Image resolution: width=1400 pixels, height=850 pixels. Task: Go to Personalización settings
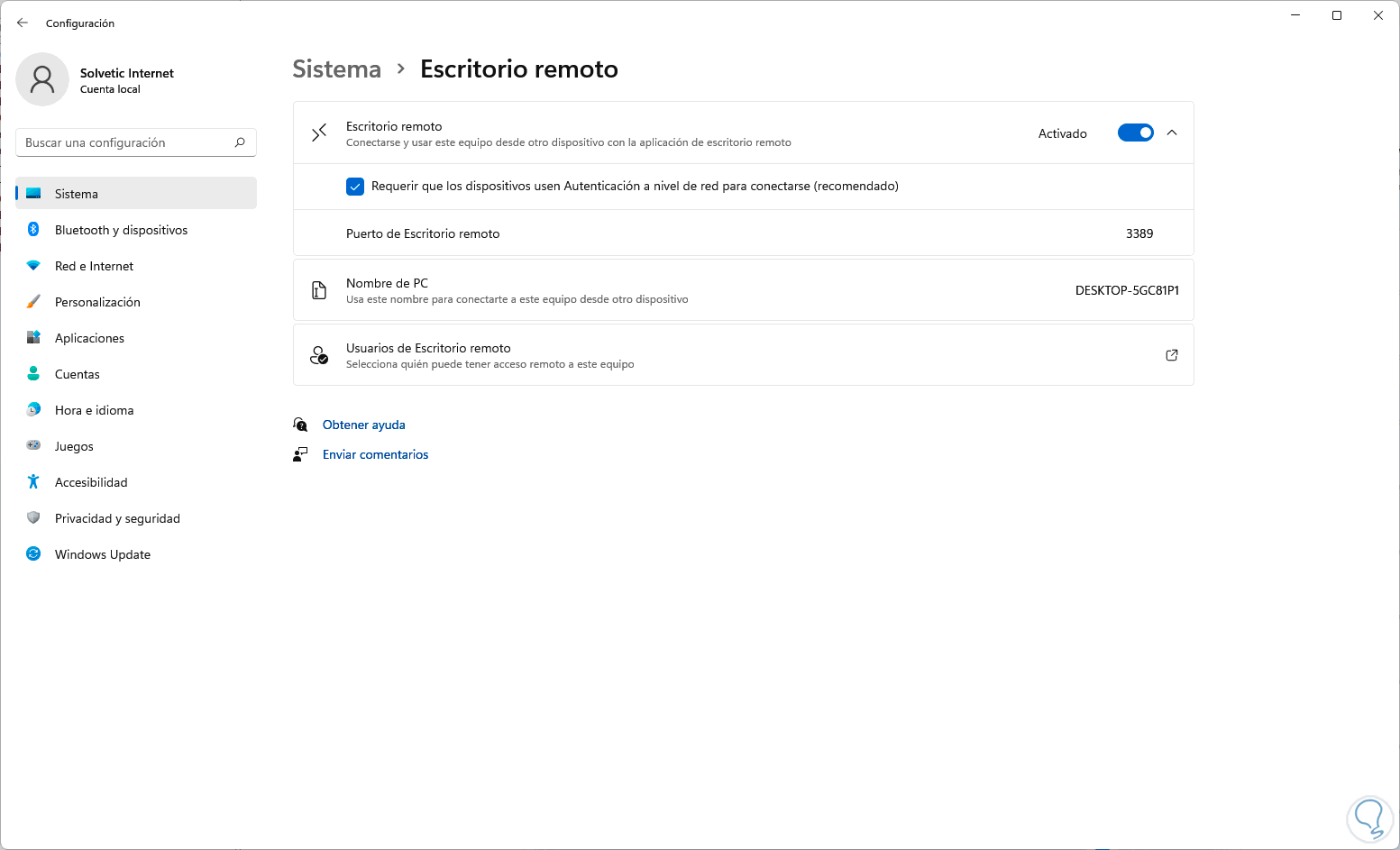pos(97,302)
